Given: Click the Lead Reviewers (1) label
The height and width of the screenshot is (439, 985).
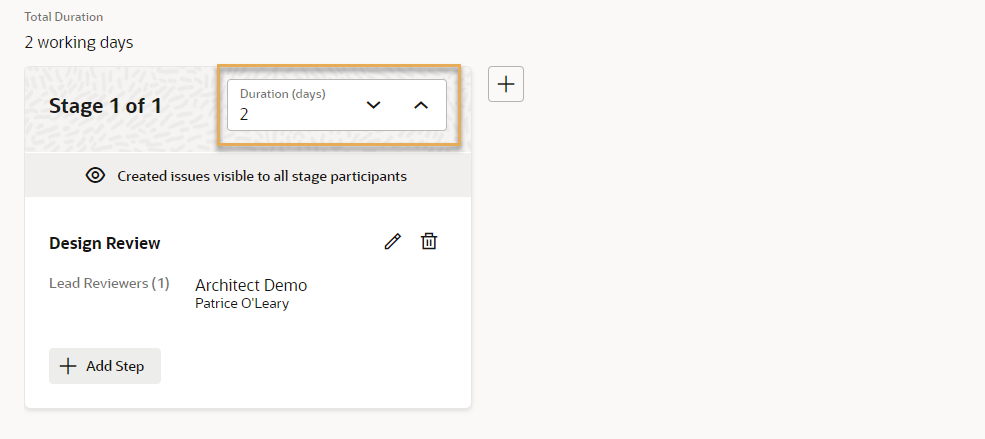Looking at the screenshot, I should pyautogui.click(x=109, y=283).
